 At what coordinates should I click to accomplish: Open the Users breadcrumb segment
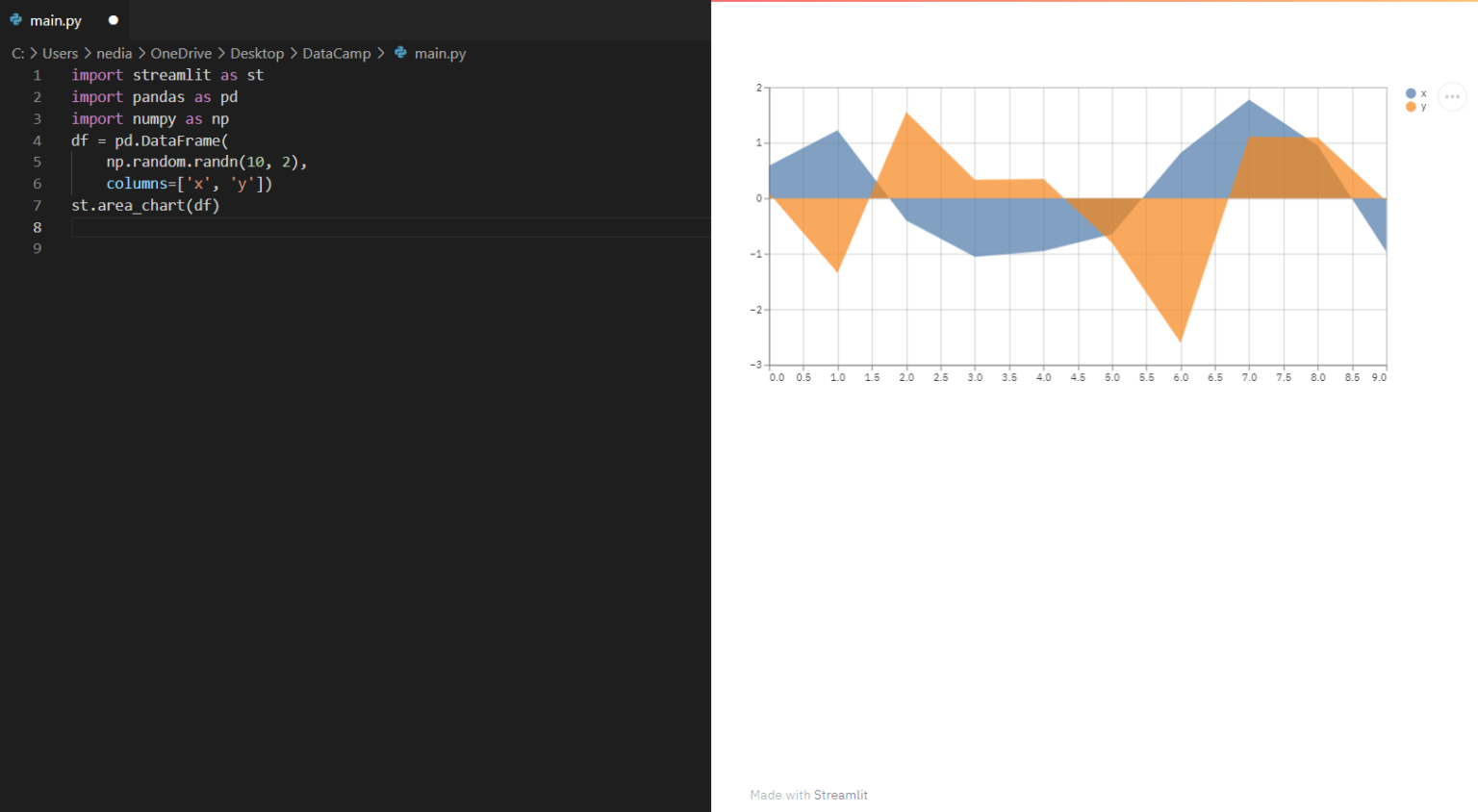[x=60, y=53]
